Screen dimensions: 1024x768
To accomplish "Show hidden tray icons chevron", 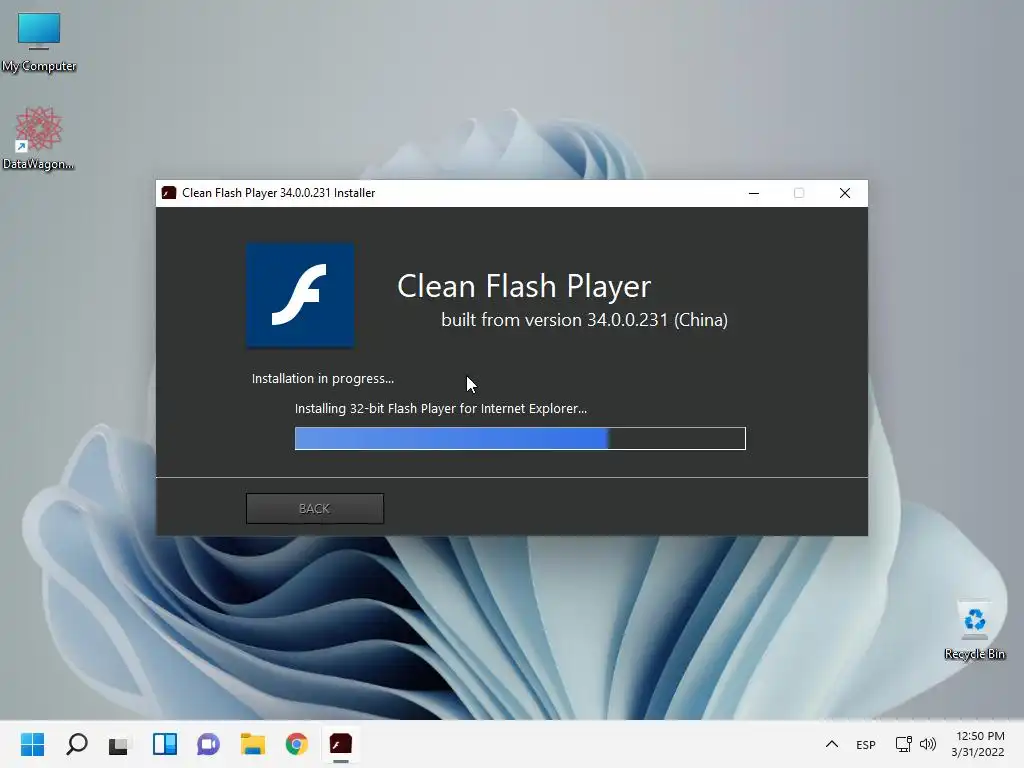I will [x=831, y=744].
